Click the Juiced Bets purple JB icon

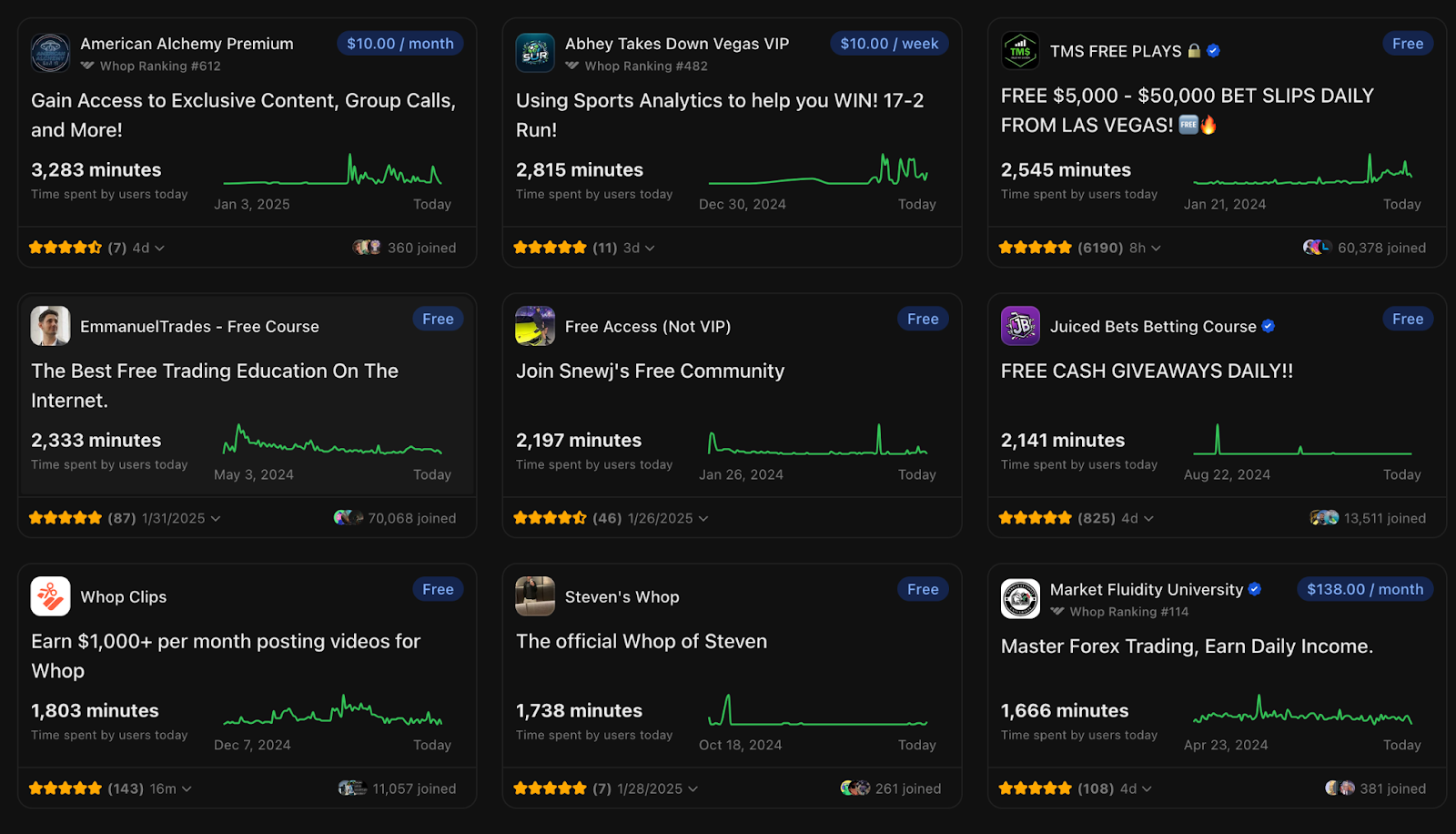[1020, 326]
